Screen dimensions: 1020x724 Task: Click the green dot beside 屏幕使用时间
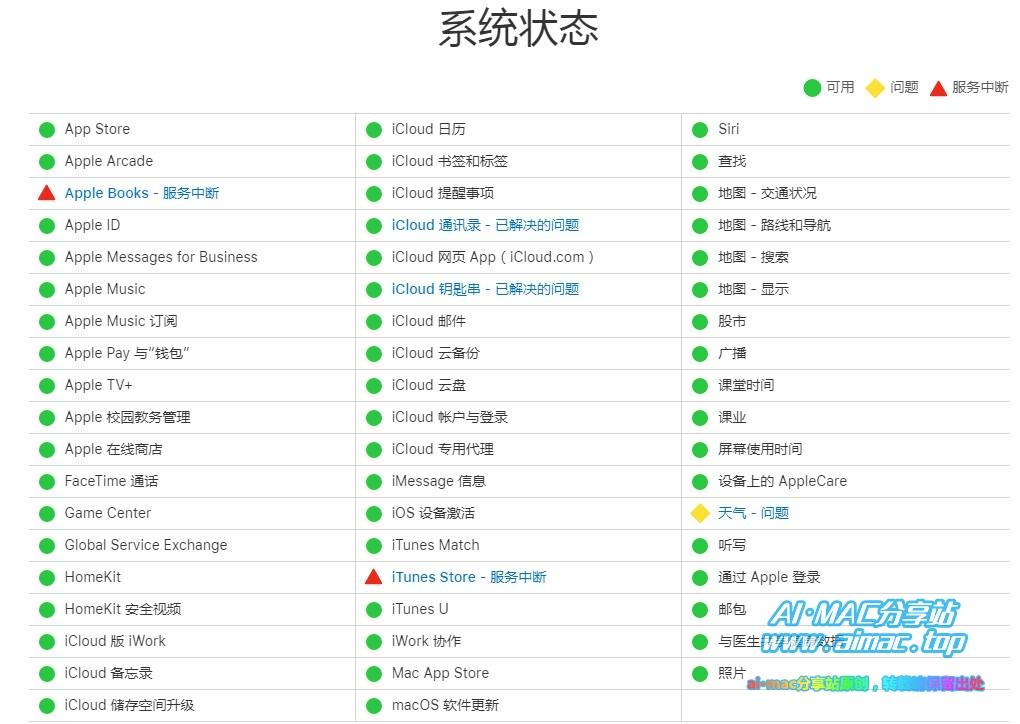[x=700, y=449]
